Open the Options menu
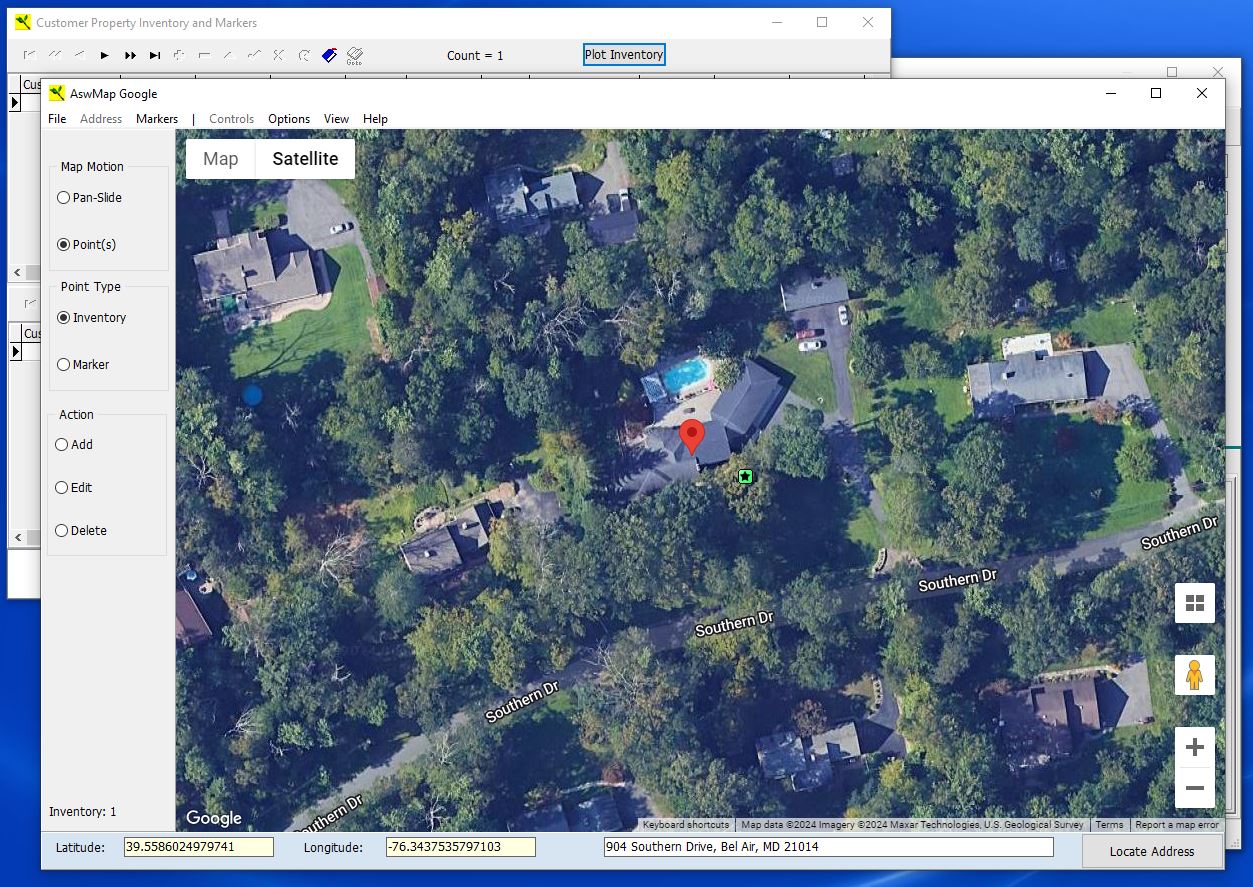1253x887 pixels. click(289, 119)
